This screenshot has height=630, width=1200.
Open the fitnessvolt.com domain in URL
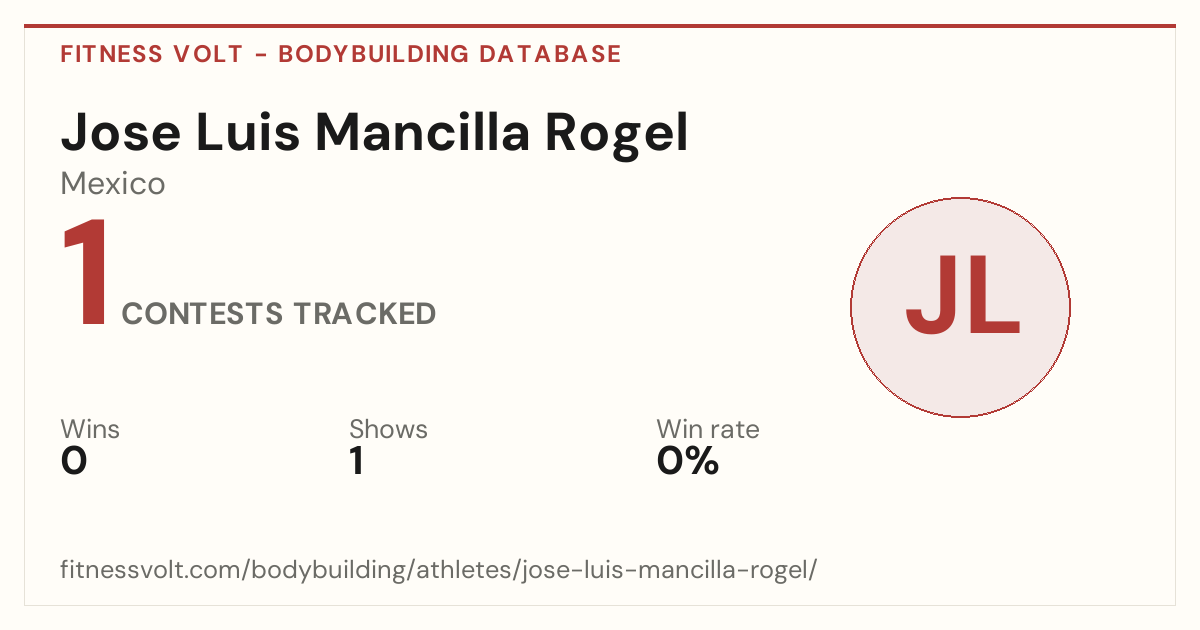pos(152,571)
